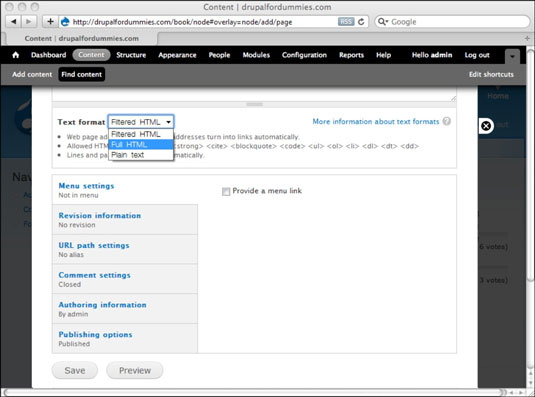The width and height of the screenshot is (535, 397).
Task: Choose Plain text from text format list
Action: pos(141,155)
